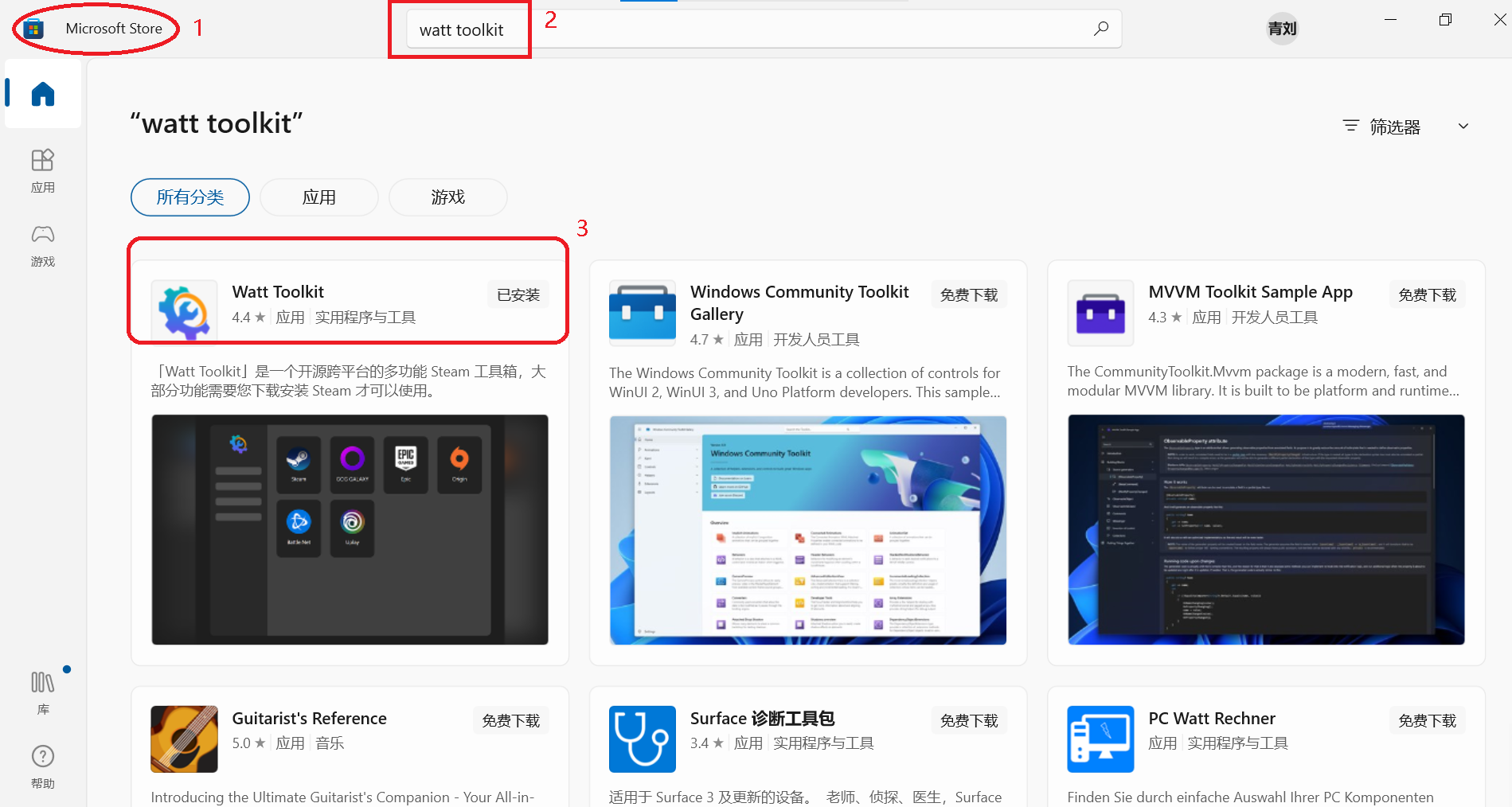Open the 库 (Library) sidebar section

tap(43, 692)
